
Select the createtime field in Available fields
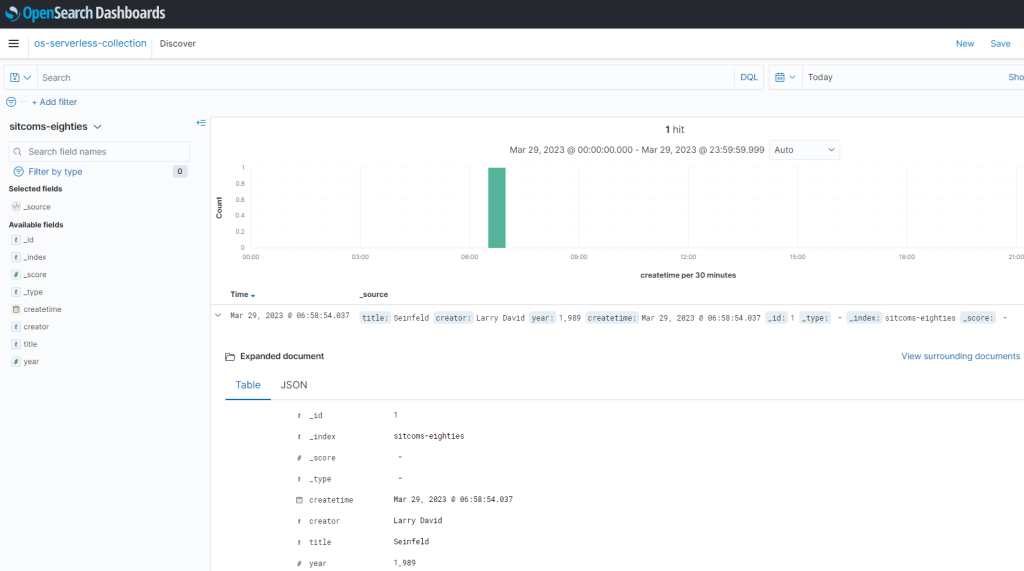click(x=42, y=309)
